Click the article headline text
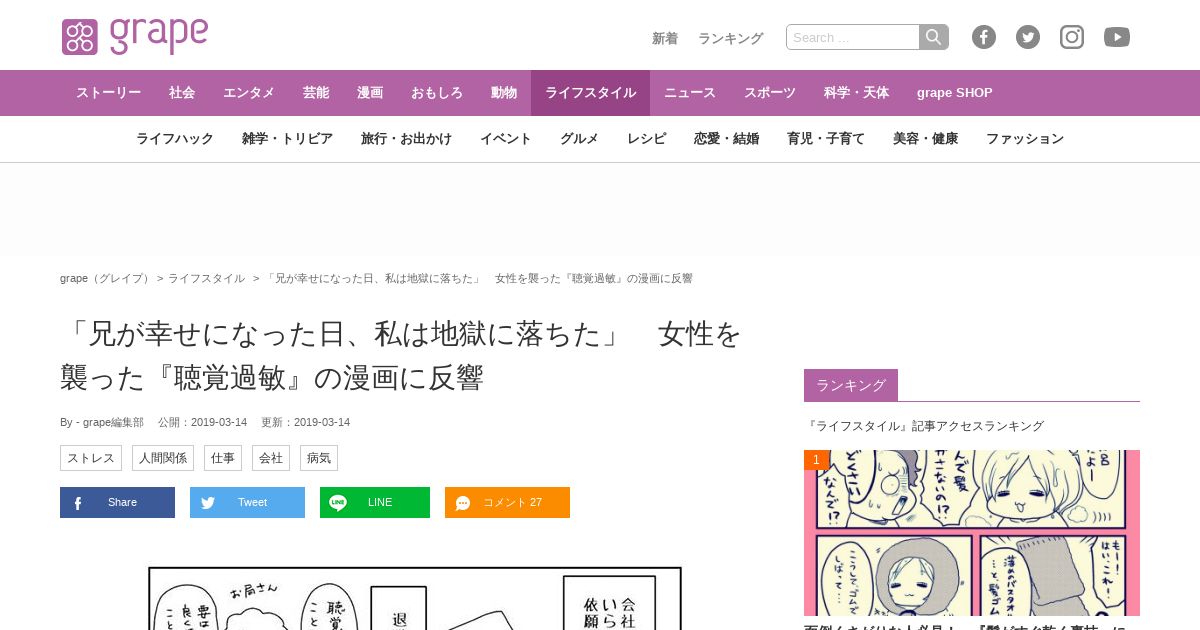 (400, 355)
